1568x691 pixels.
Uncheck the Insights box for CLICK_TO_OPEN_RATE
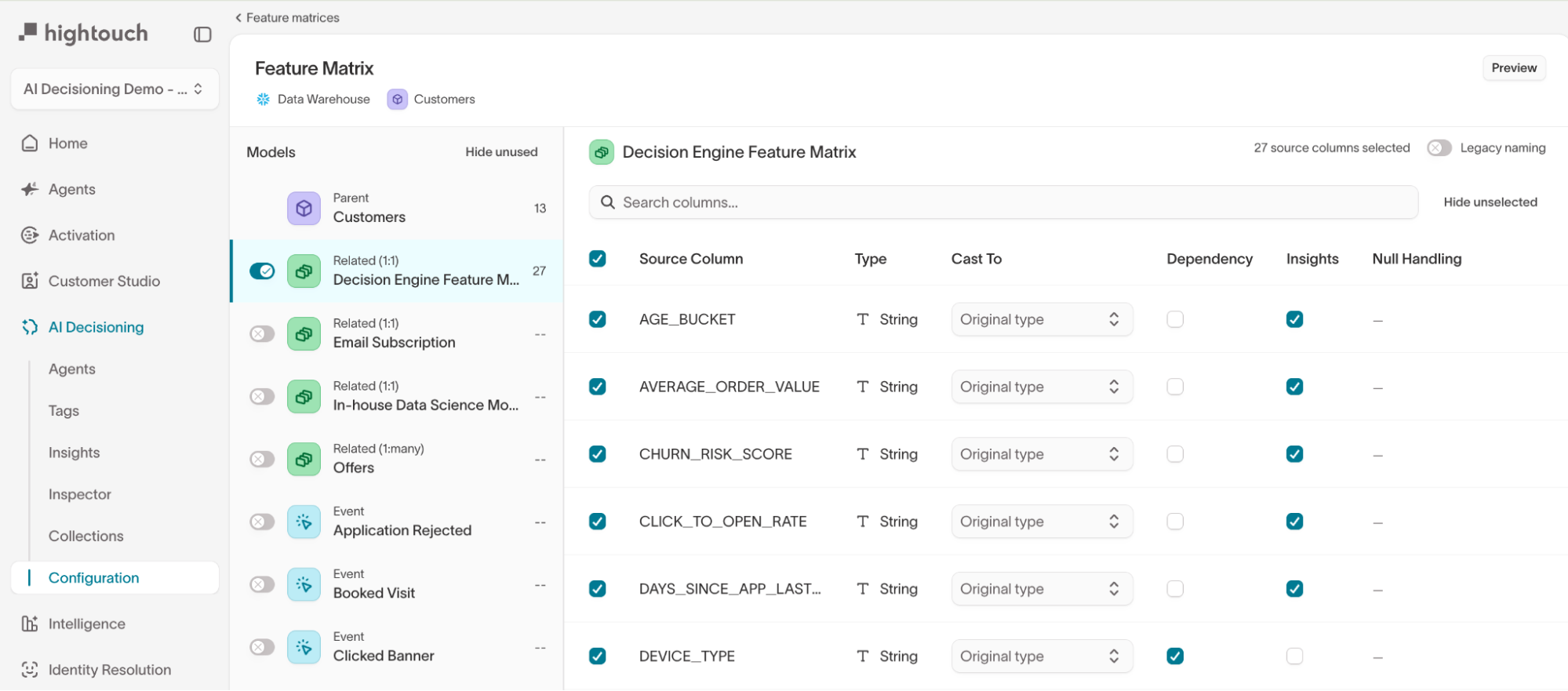[1295, 522]
